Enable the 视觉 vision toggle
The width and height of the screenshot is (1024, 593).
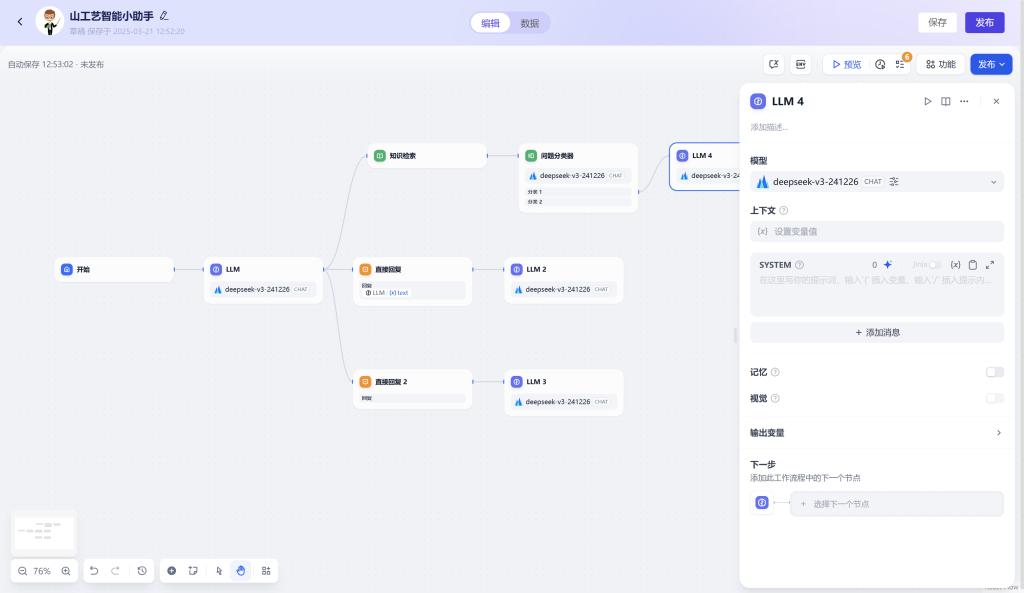coord(994,398)
